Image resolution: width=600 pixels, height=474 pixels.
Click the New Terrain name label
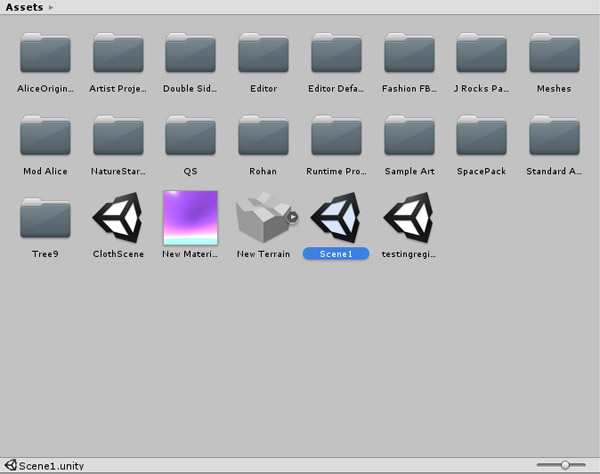263,254
